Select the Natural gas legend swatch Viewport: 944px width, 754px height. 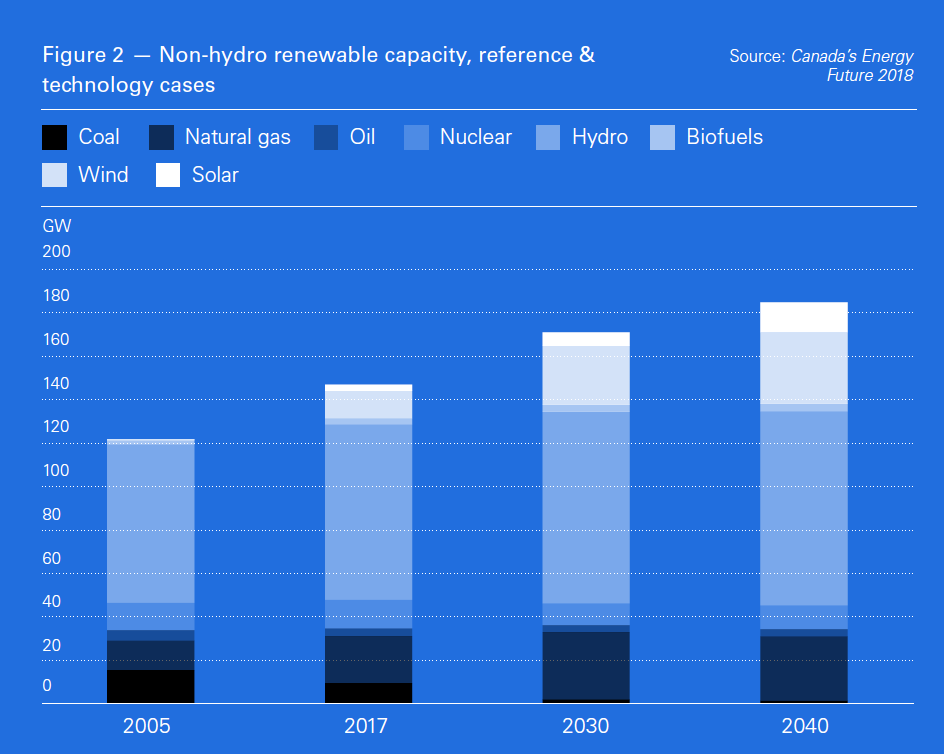coord(161,137)
